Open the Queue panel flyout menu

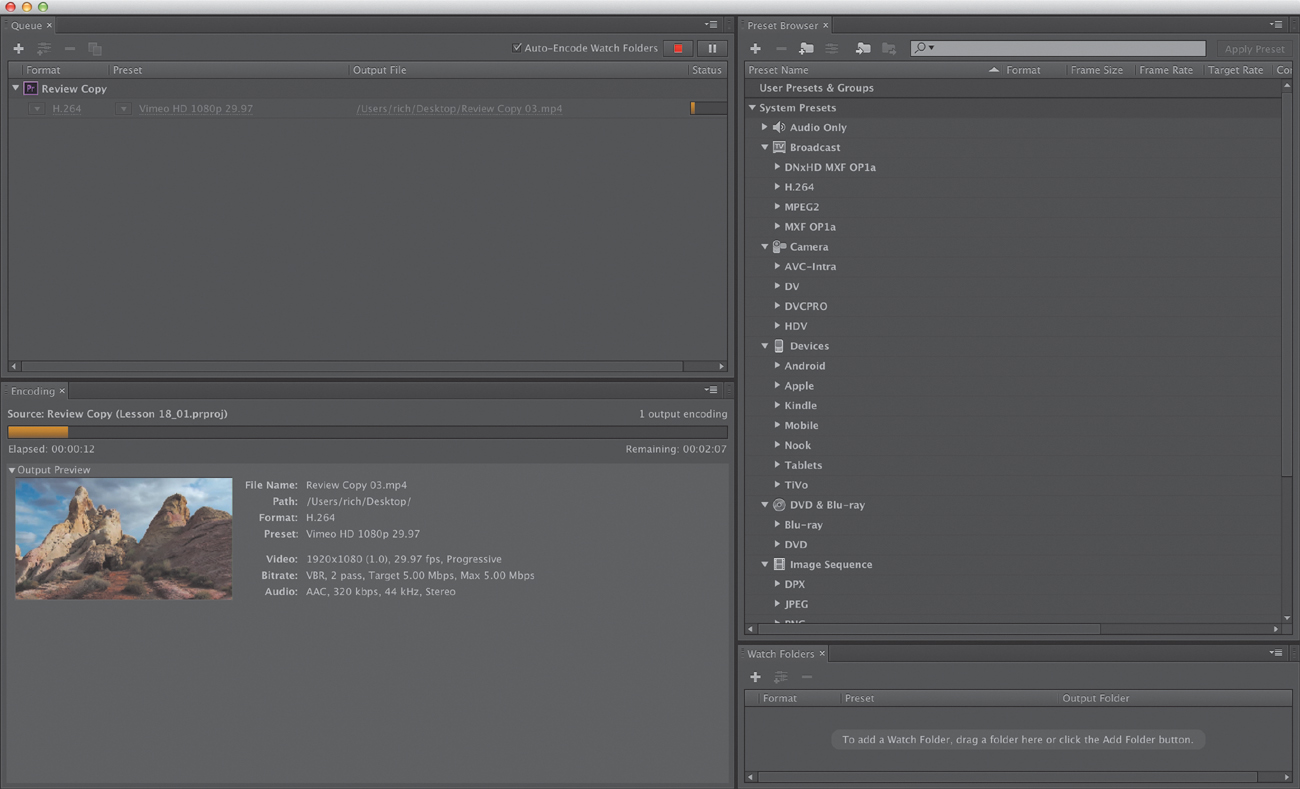710,25
